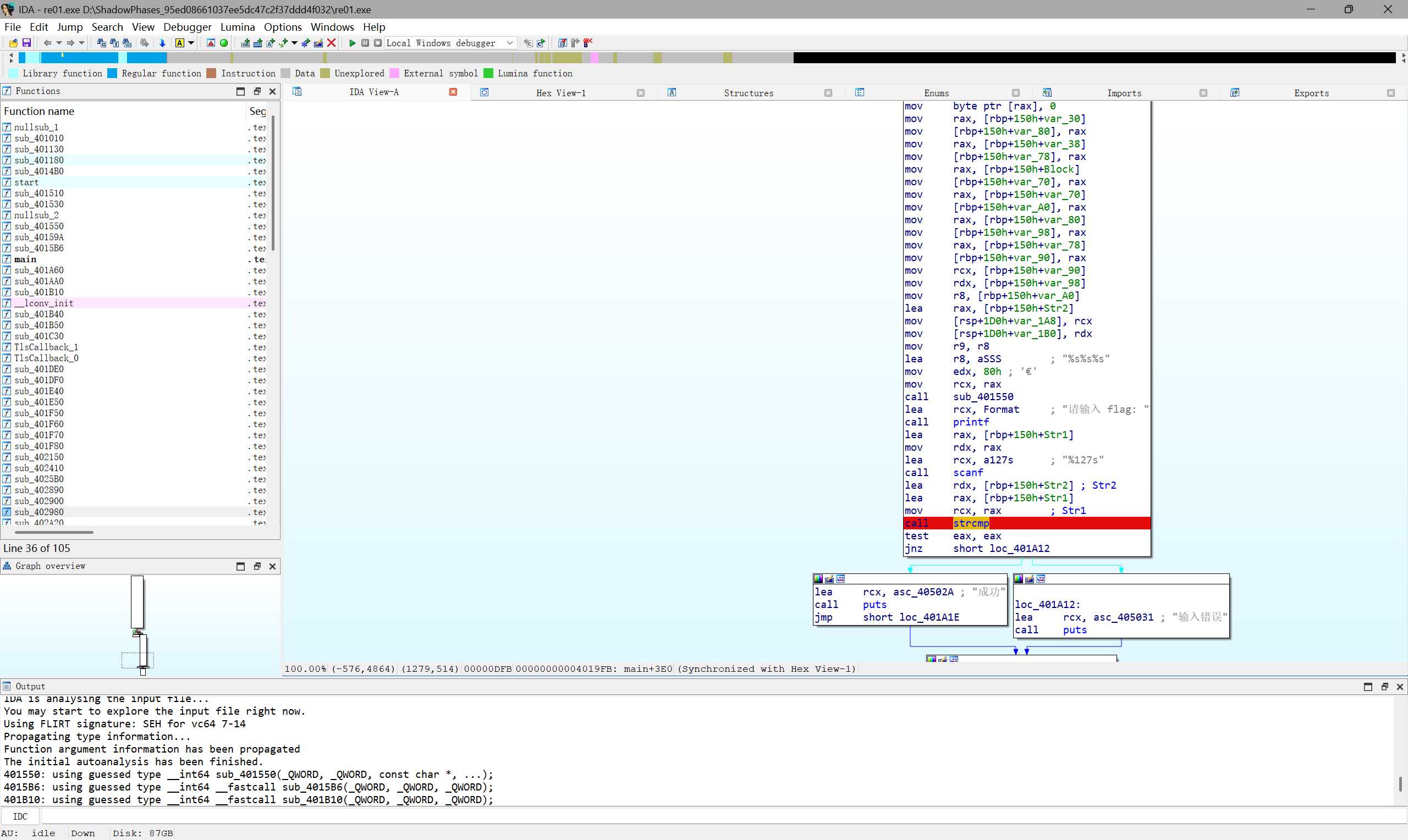Start the debugger with play button

pyautogui.click(x=352, y=43)
